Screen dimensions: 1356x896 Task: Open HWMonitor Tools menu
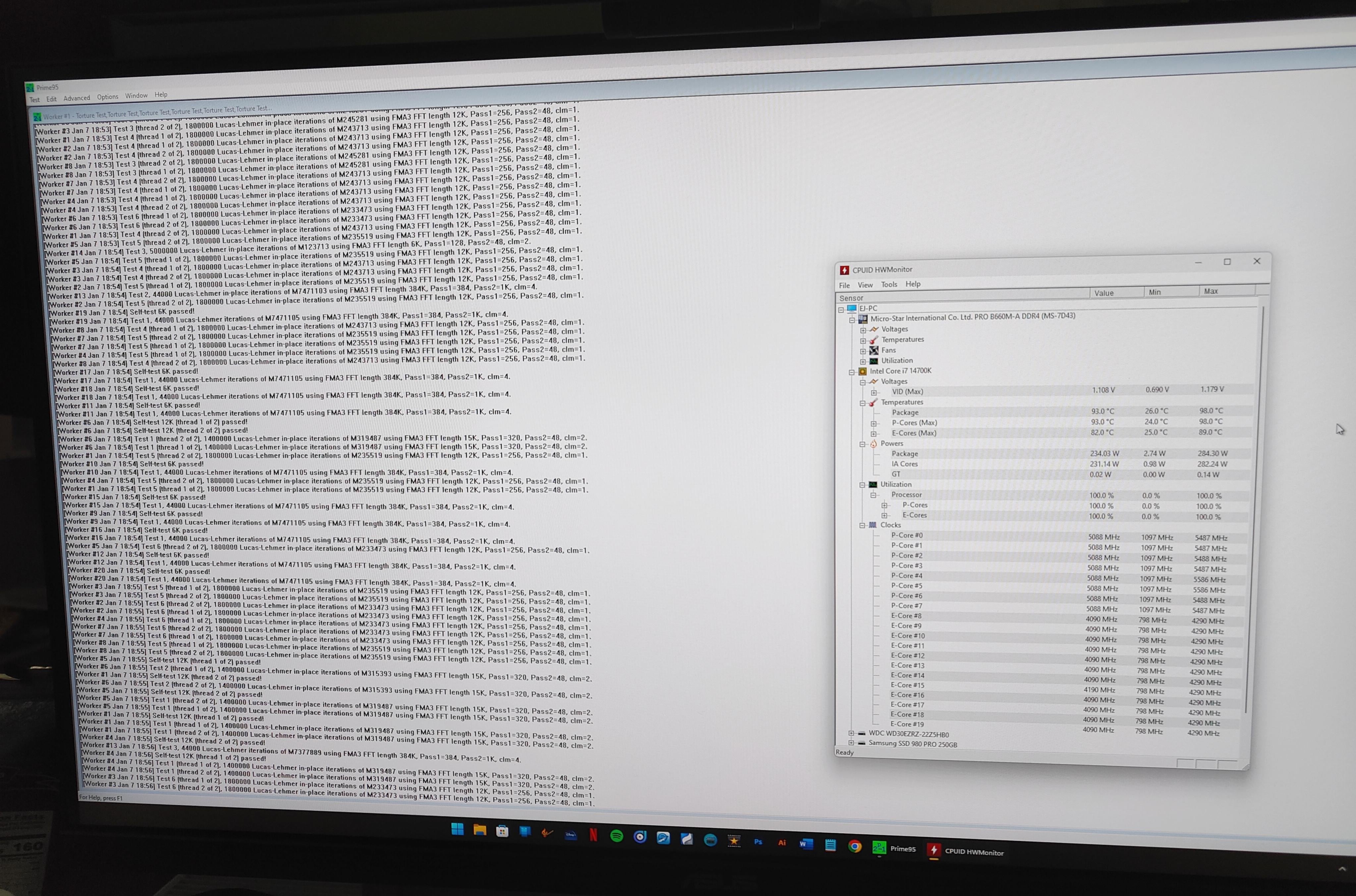coord(888,285)
